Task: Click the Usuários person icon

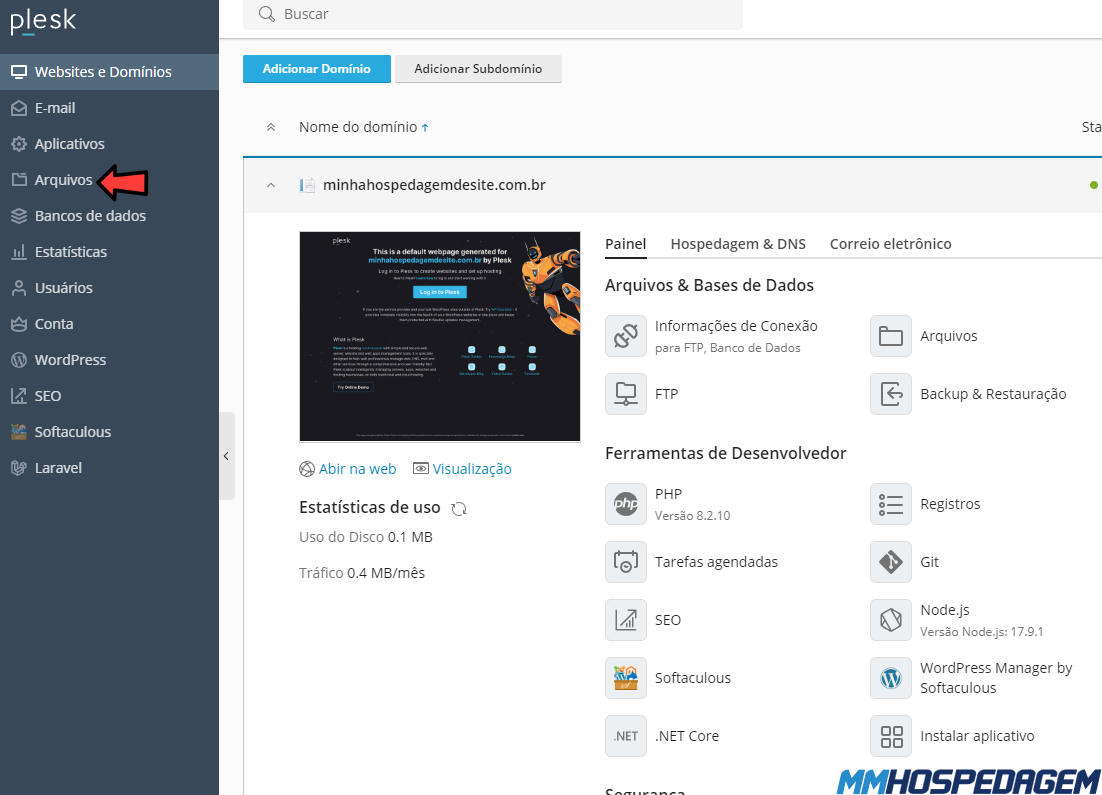Action: point(19,287)
